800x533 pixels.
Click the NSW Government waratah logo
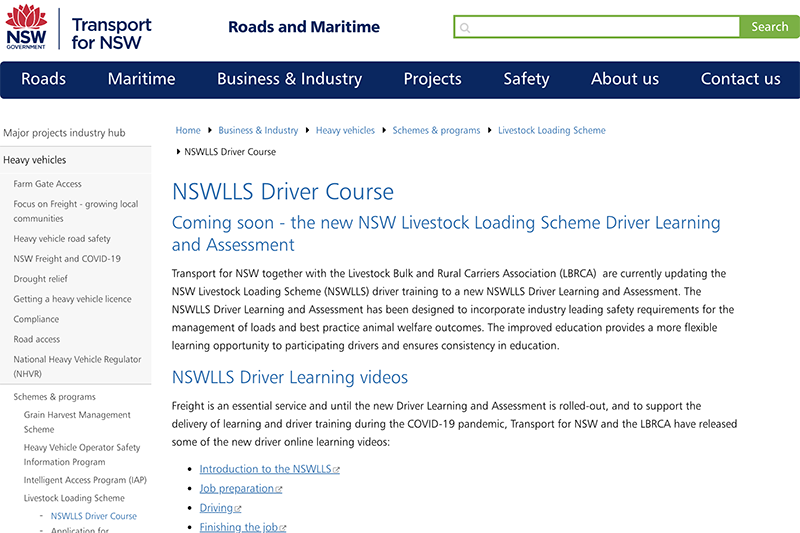click(26, 27)
